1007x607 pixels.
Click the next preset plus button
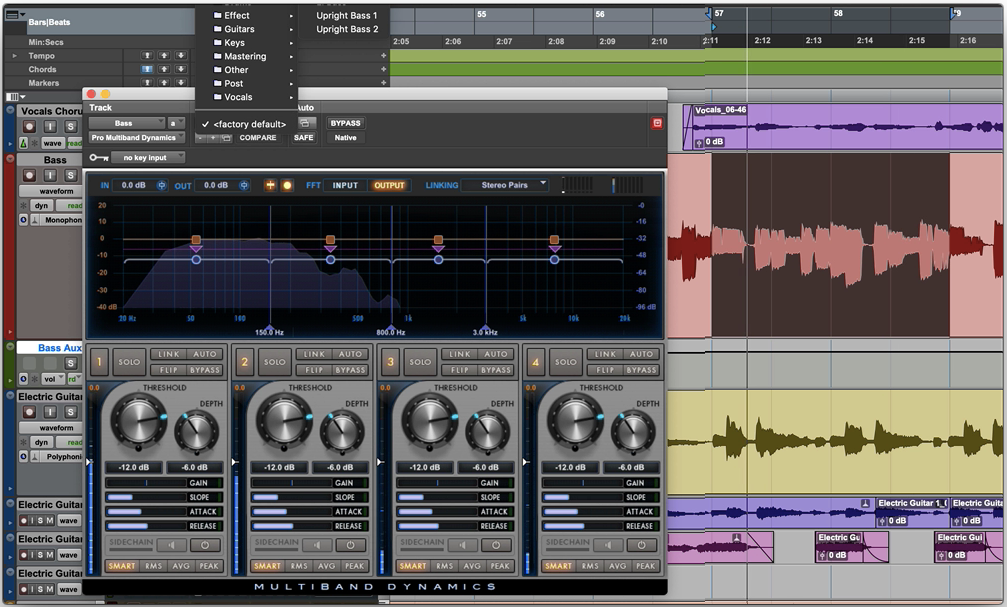[x=213, y=137]
